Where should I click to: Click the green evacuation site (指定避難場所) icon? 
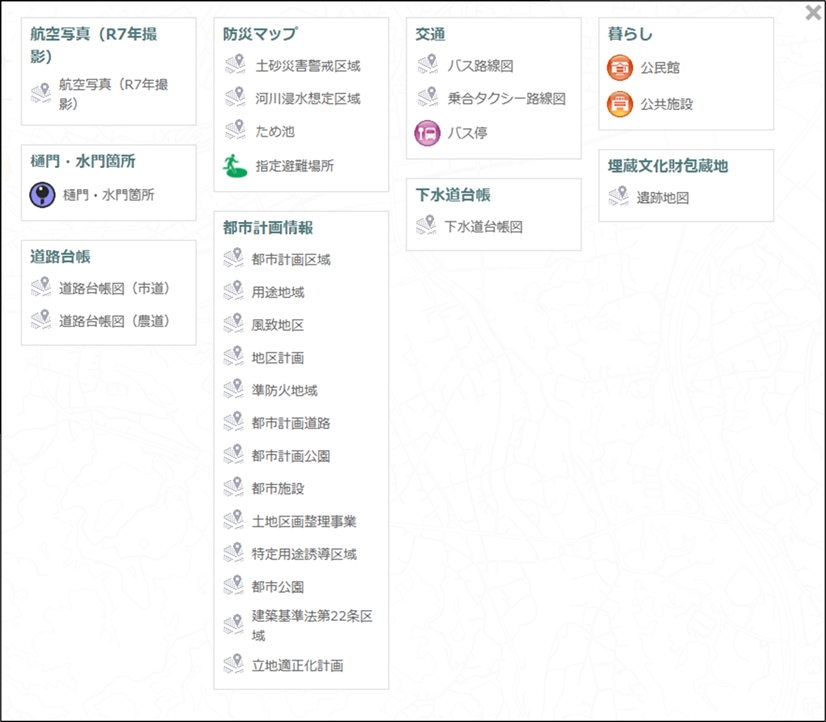click(x=235, y=166)
